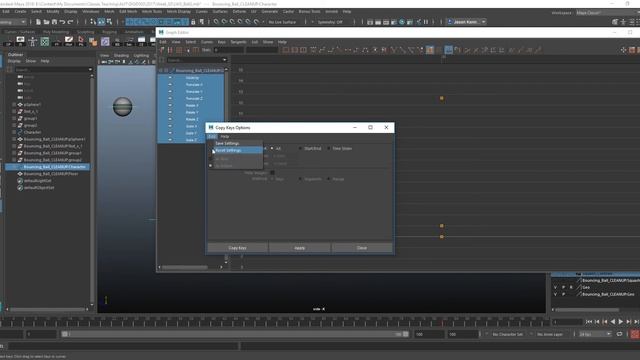Screen dimensions: 640x360
Task: Open the playback speed fps dropdown
Action: coord(595,334)
